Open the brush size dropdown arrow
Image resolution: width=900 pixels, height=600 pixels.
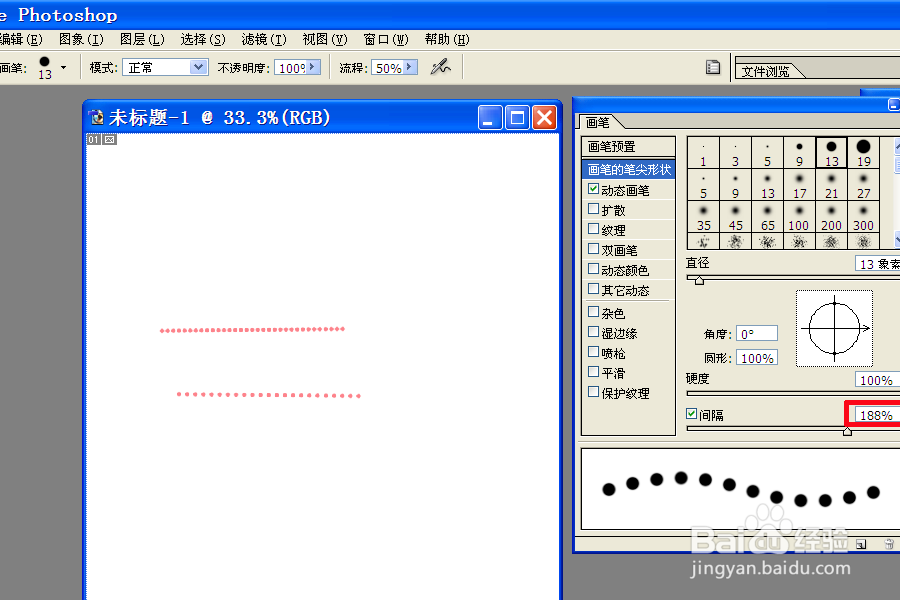tap(63, 66)
